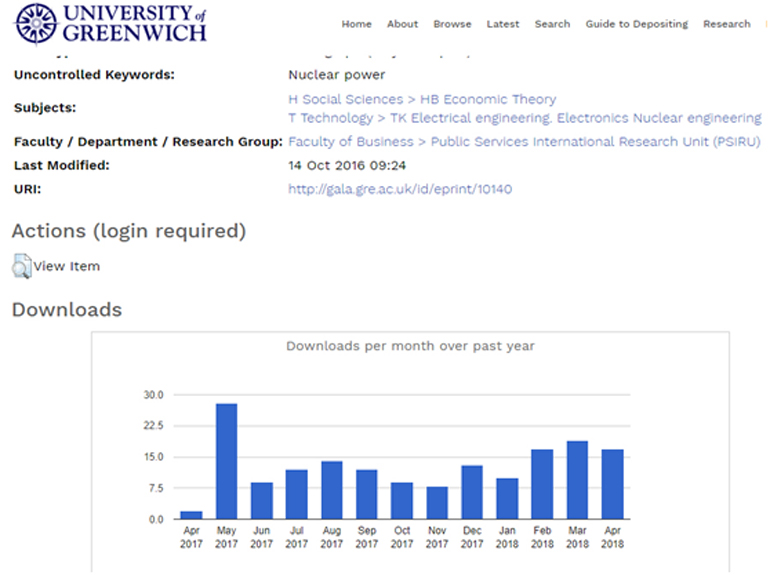This screenshot has width=770, height=575.
Task: Click the View Item magnifier icon
Action: tap(21, 266)
